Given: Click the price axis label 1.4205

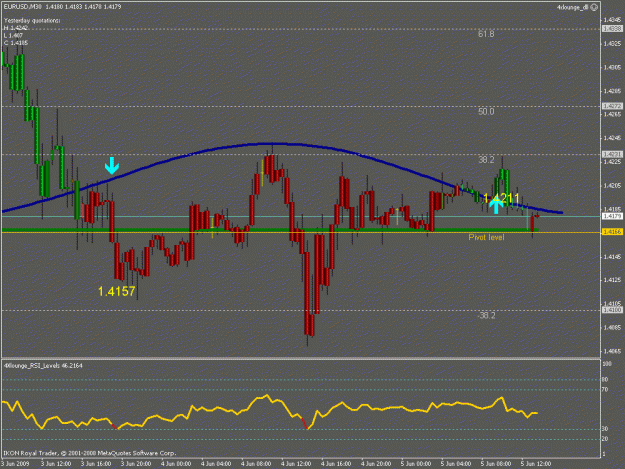Looking at the screenshot, I should pyautogui.click(x=612, y=186).
